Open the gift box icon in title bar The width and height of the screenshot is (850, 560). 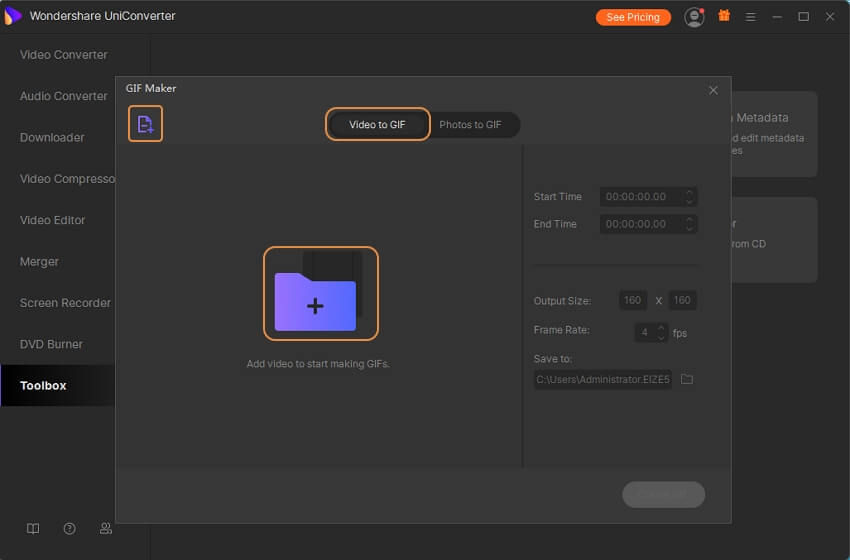pyautogui.click(x=724, y=17)
